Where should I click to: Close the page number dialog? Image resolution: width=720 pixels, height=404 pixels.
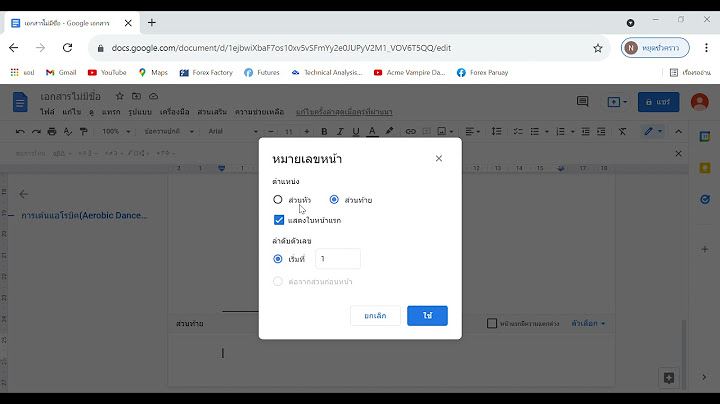point(439,158)
